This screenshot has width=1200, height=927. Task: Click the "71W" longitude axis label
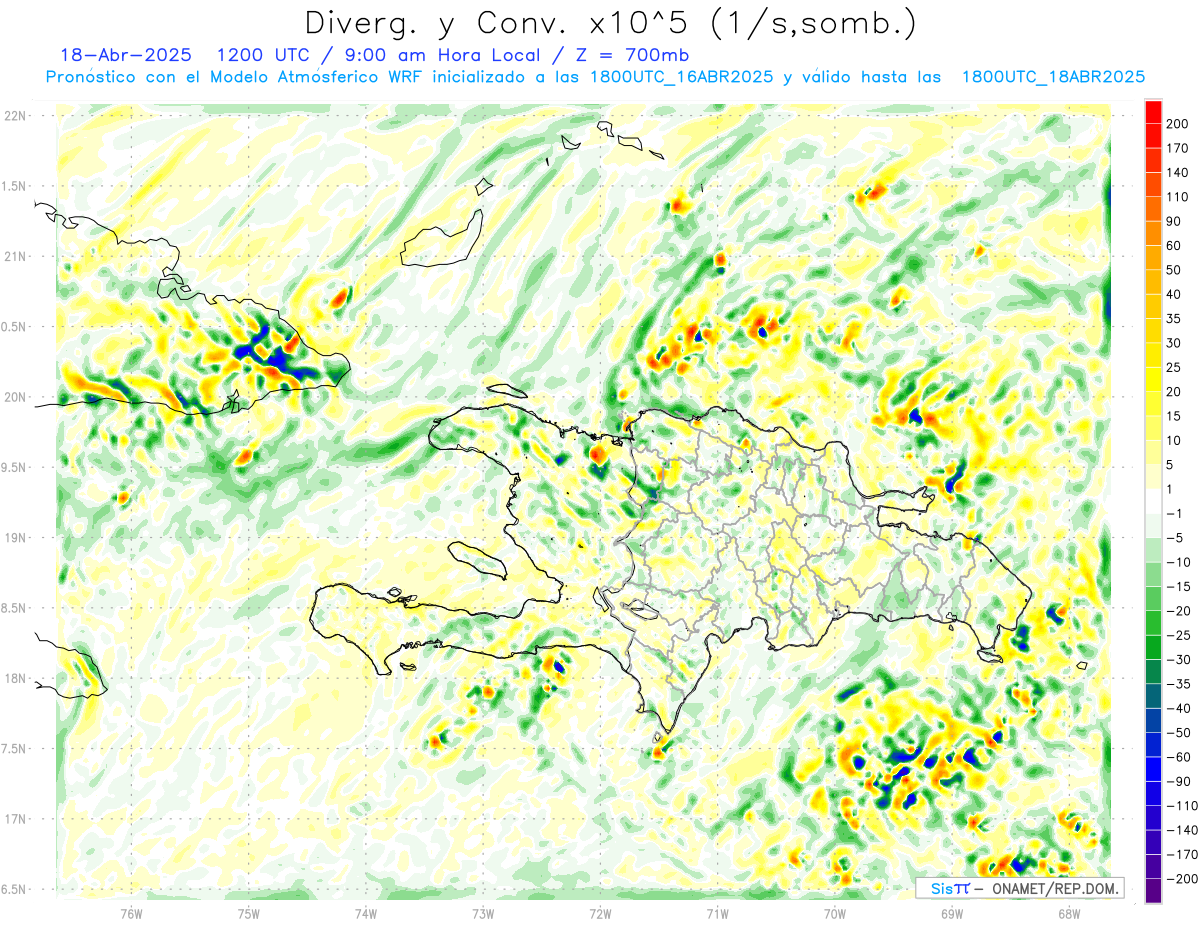(717, 913)
